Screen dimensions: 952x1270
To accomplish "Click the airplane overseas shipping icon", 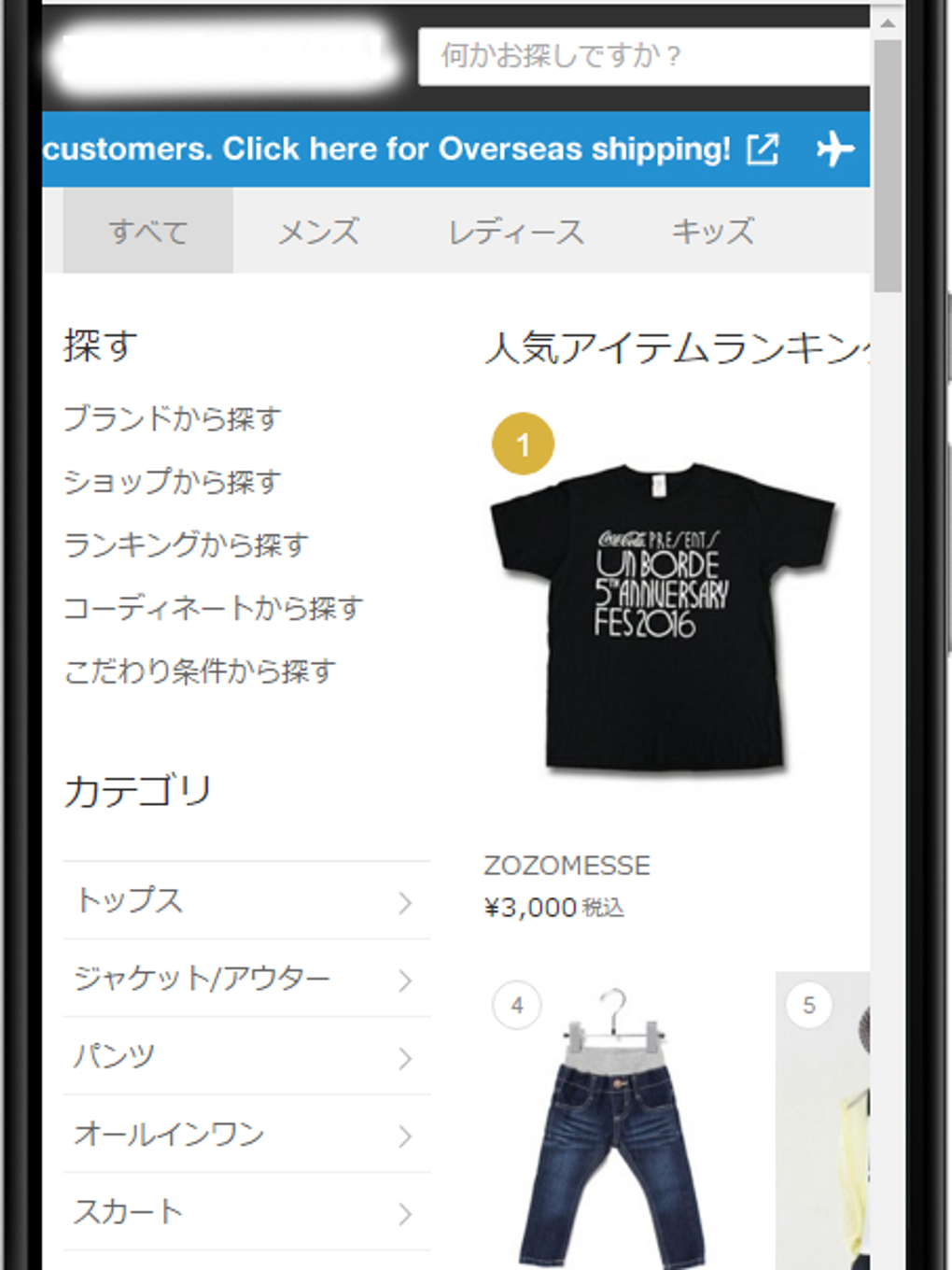I will 834,148.
